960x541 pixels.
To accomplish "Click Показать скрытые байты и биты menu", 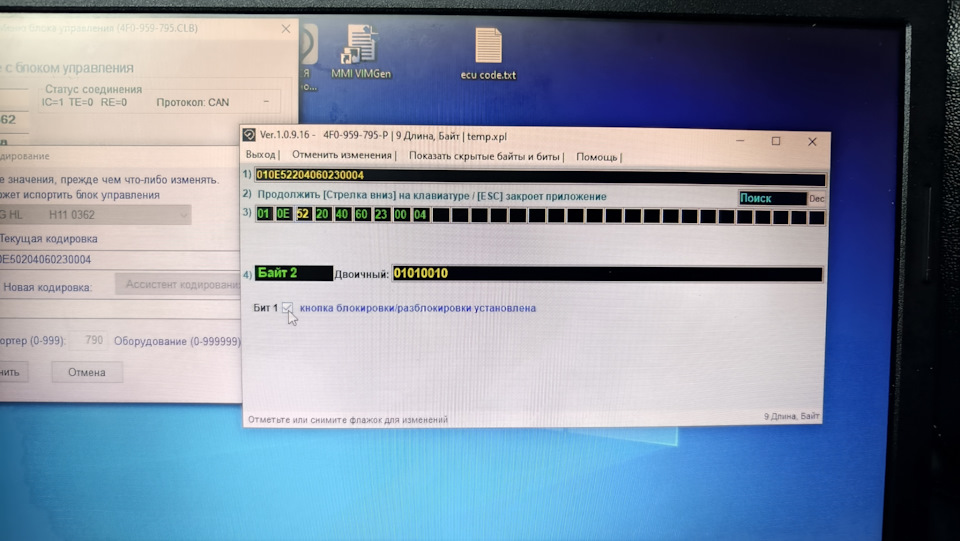I will tap(484, 157).
